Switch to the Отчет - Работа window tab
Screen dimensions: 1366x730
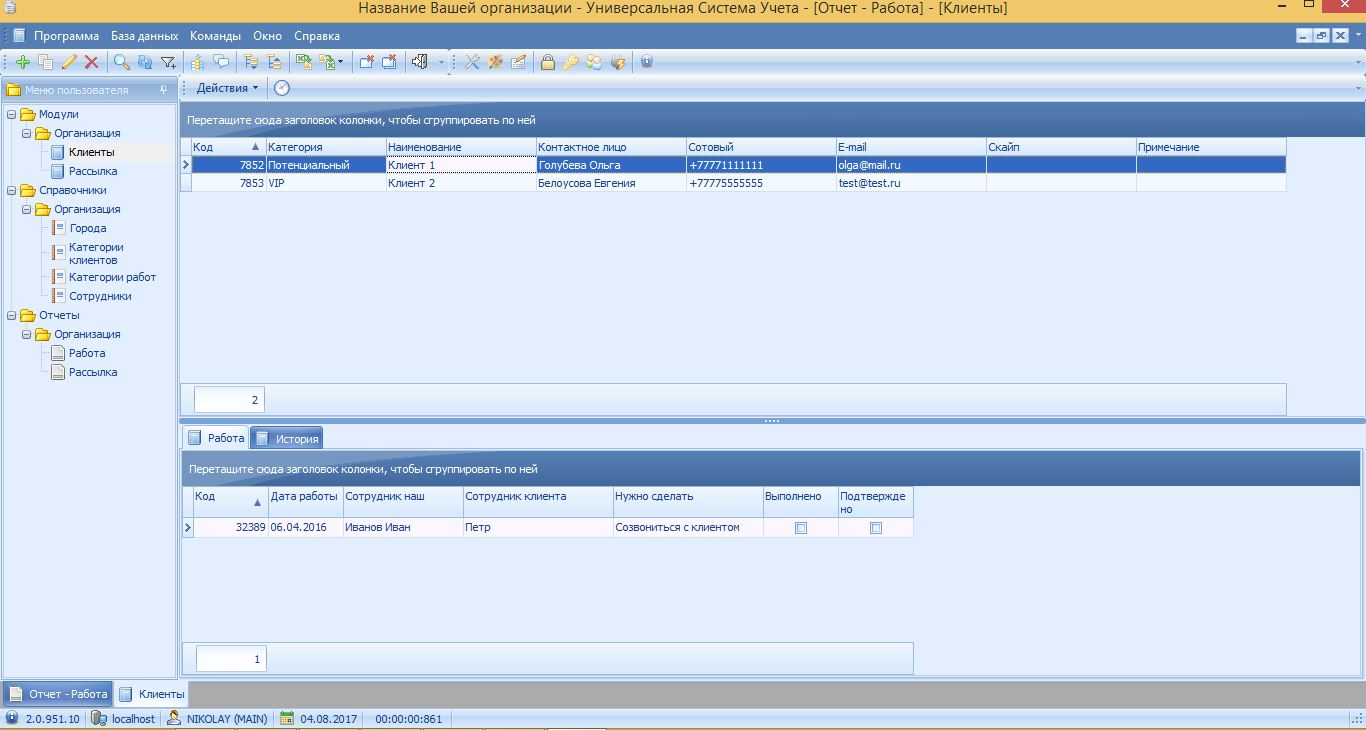(x=57, y=693)
